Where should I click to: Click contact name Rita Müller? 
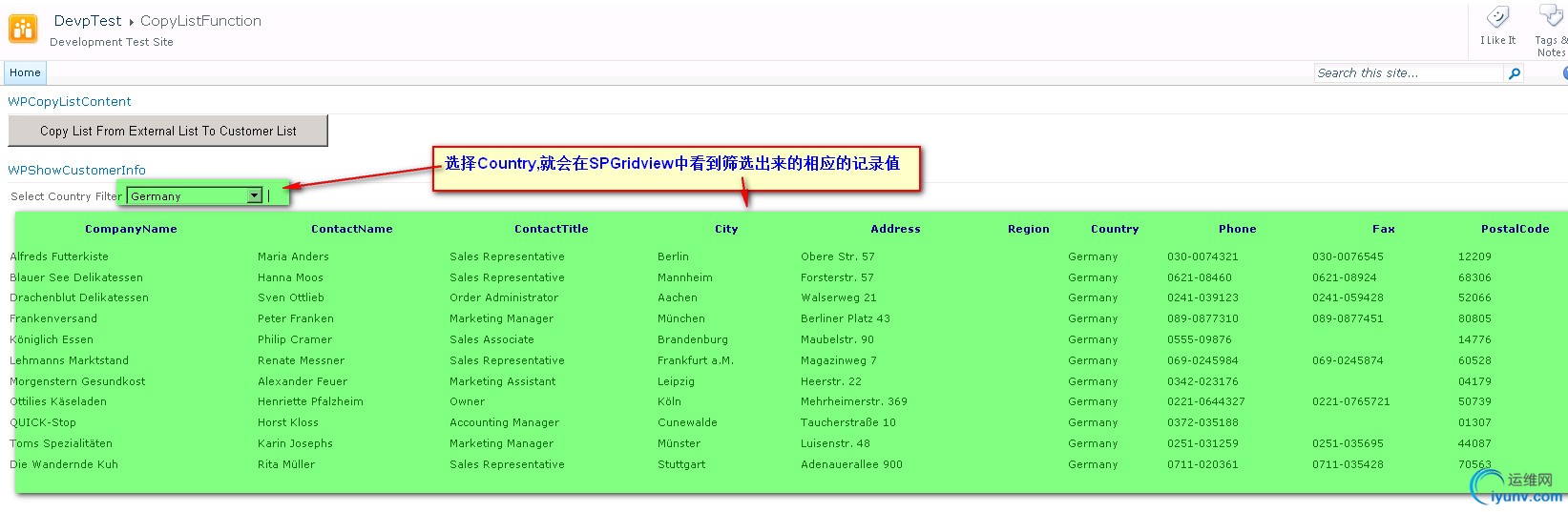click(x=286, y=464)
